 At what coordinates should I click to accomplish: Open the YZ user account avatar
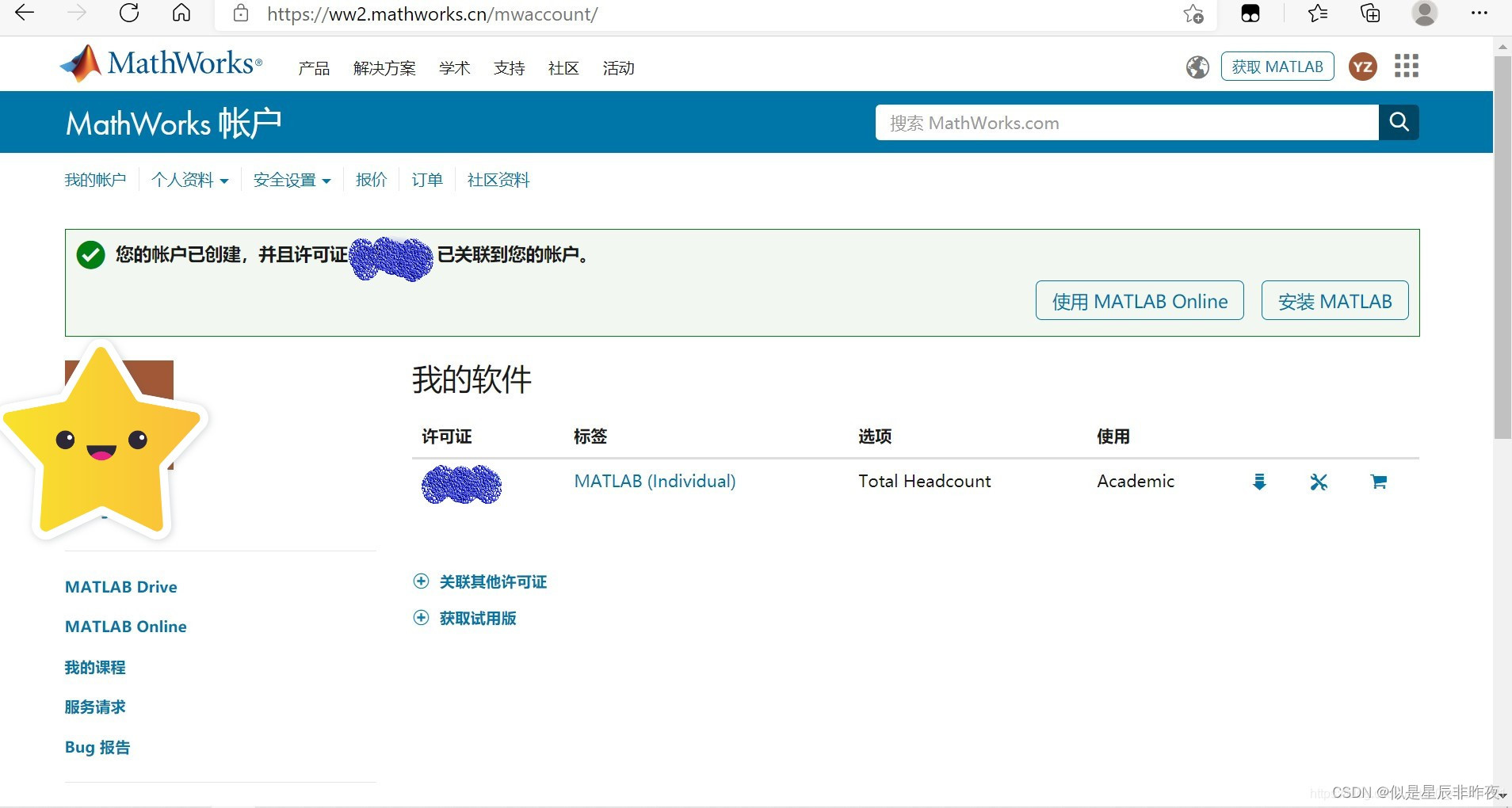click(x=1363, y=67)
